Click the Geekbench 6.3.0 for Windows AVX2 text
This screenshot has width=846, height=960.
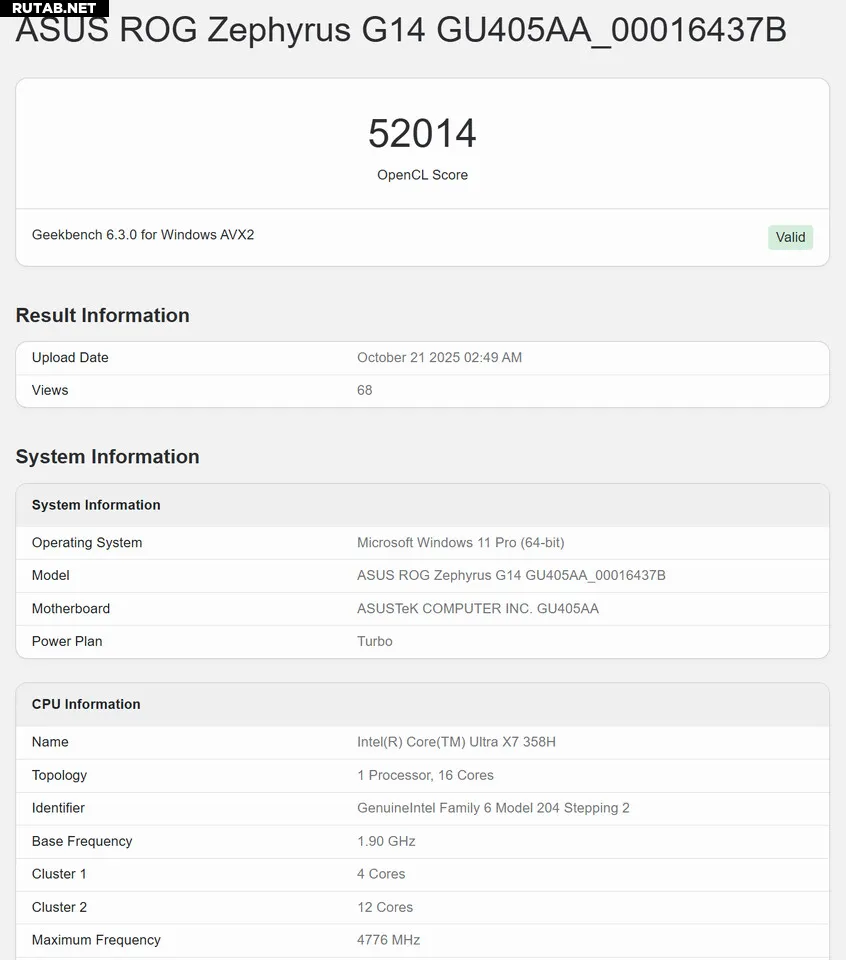tap(143, 235)
